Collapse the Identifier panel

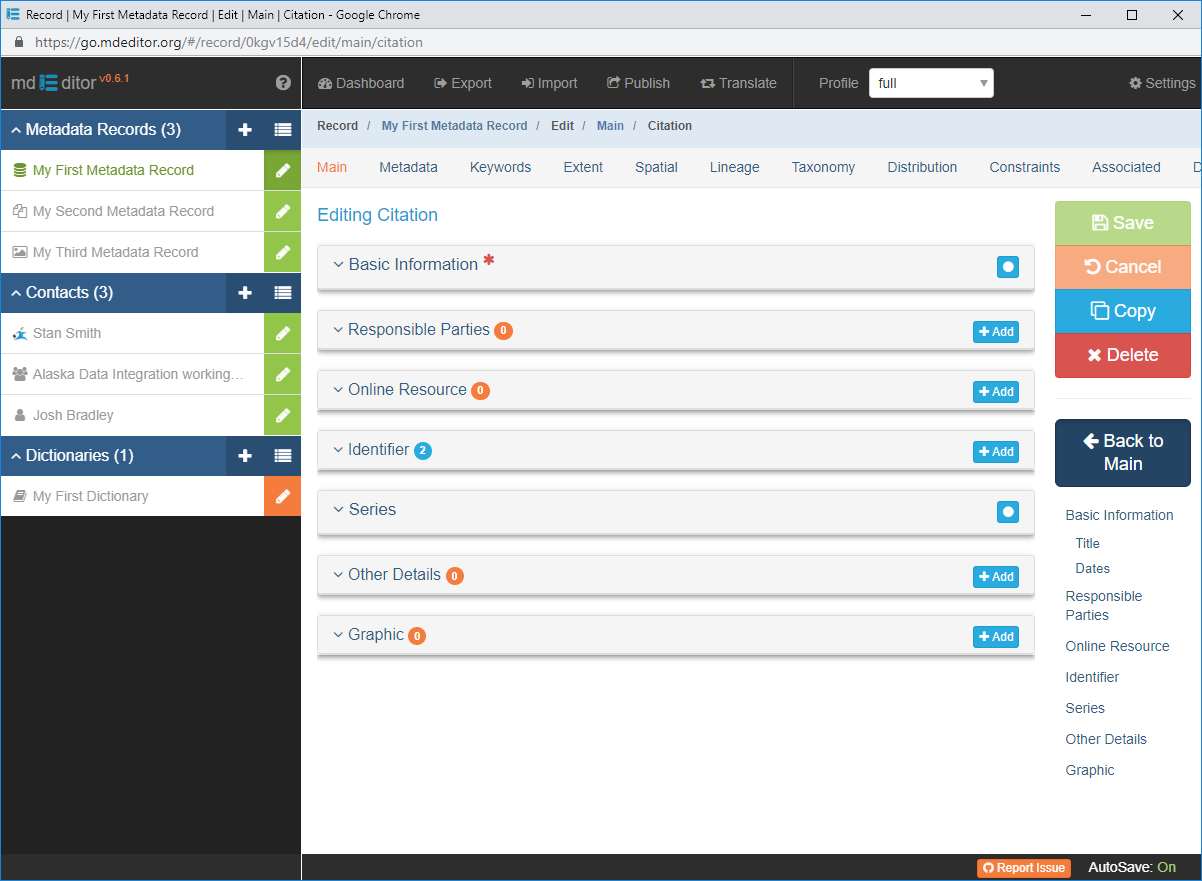coord(371,449)
